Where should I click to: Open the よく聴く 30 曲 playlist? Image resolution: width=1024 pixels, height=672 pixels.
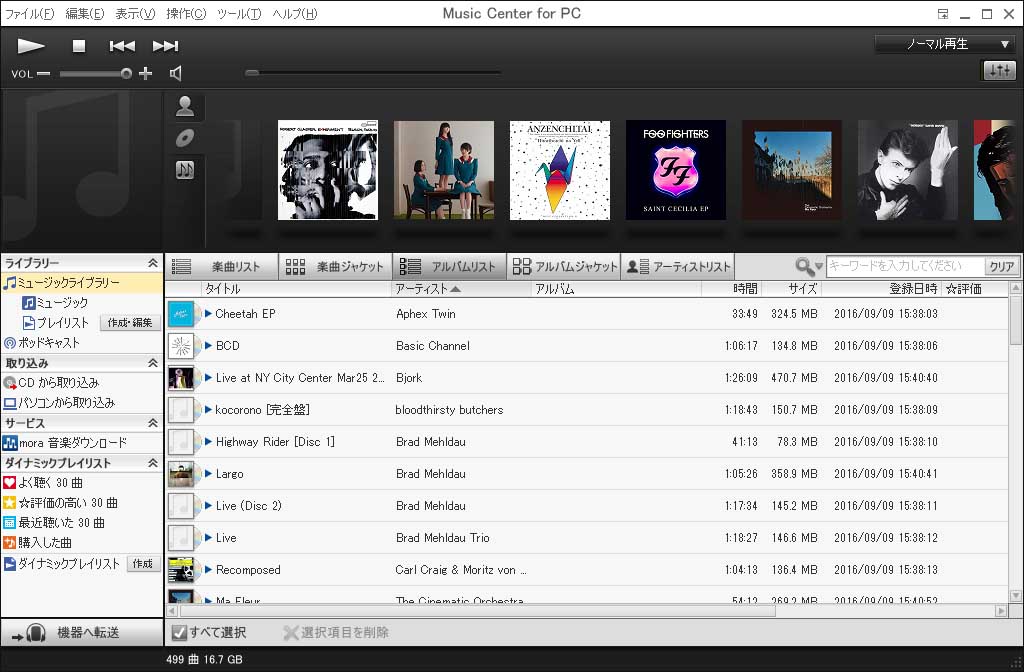pyautogui.click(x=43, y=483)
